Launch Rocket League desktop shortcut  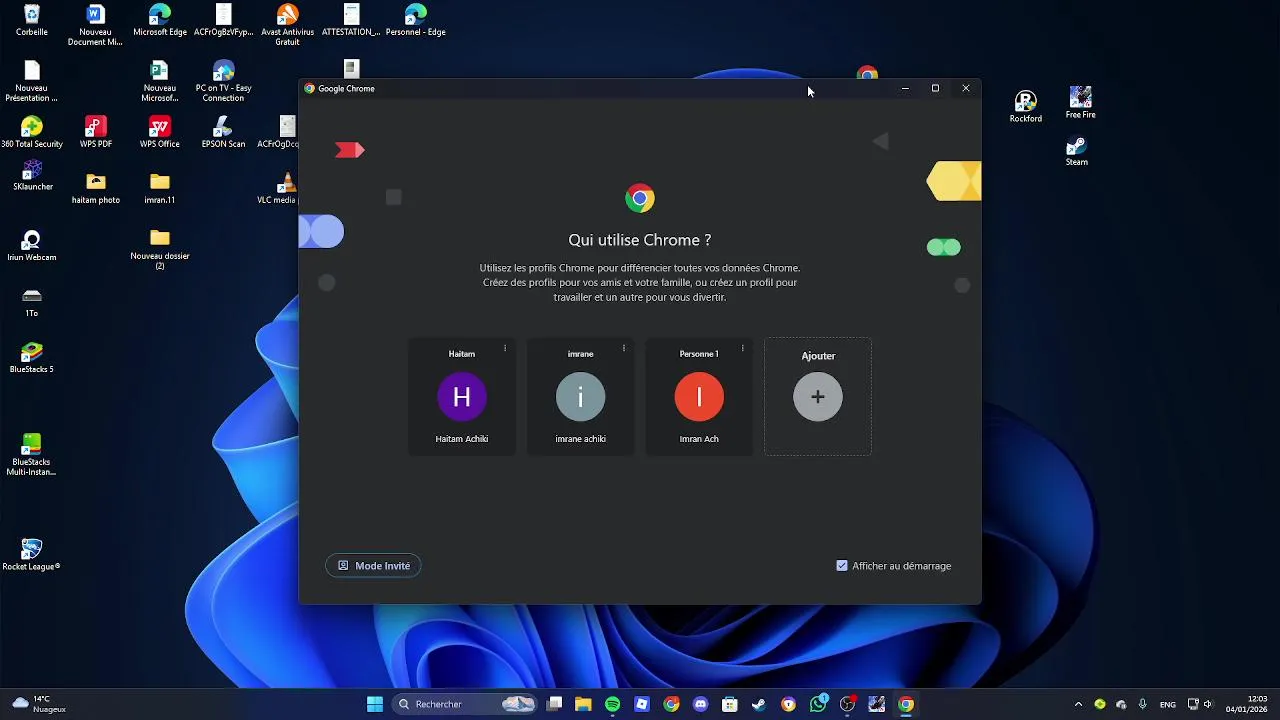32,555
